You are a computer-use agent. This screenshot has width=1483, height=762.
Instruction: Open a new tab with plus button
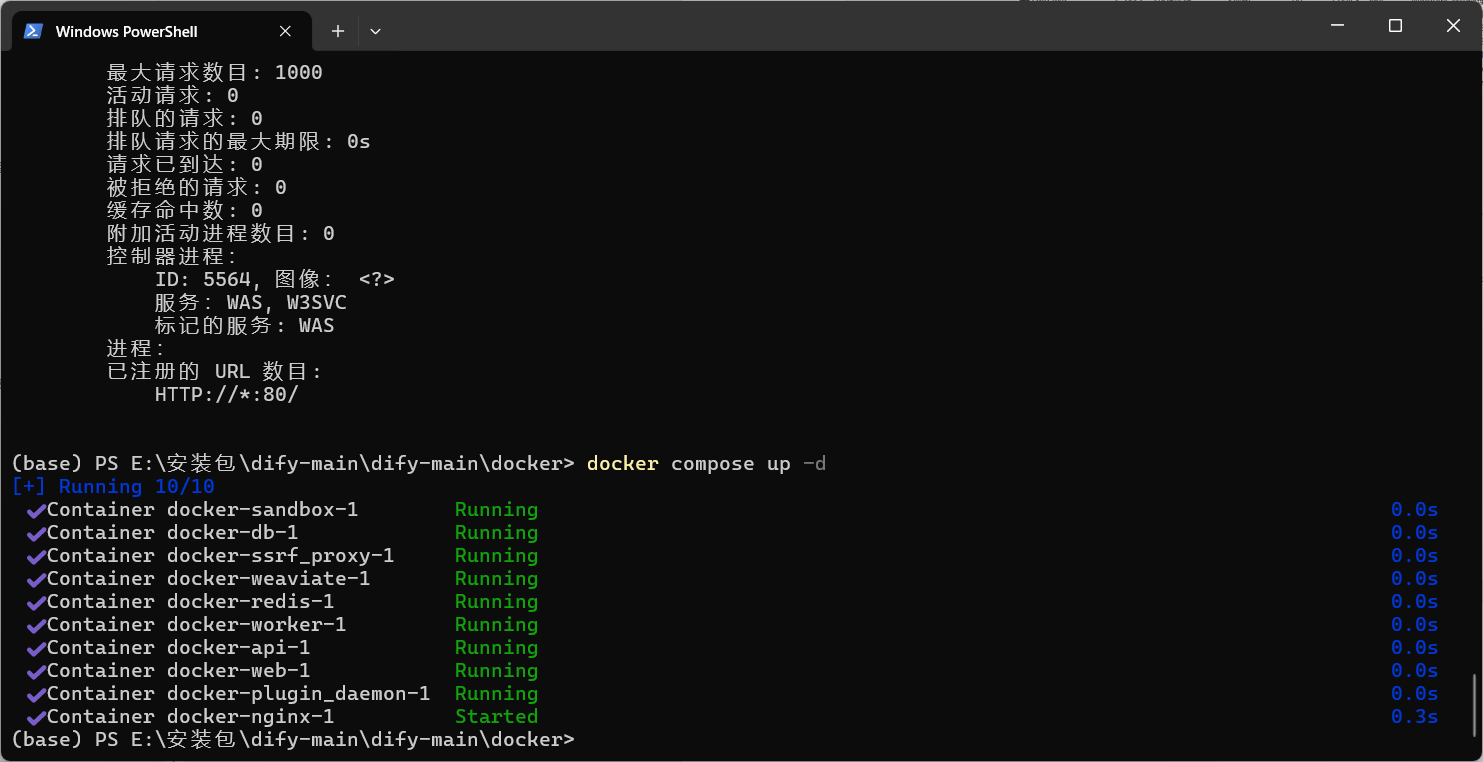coord(338,31)
